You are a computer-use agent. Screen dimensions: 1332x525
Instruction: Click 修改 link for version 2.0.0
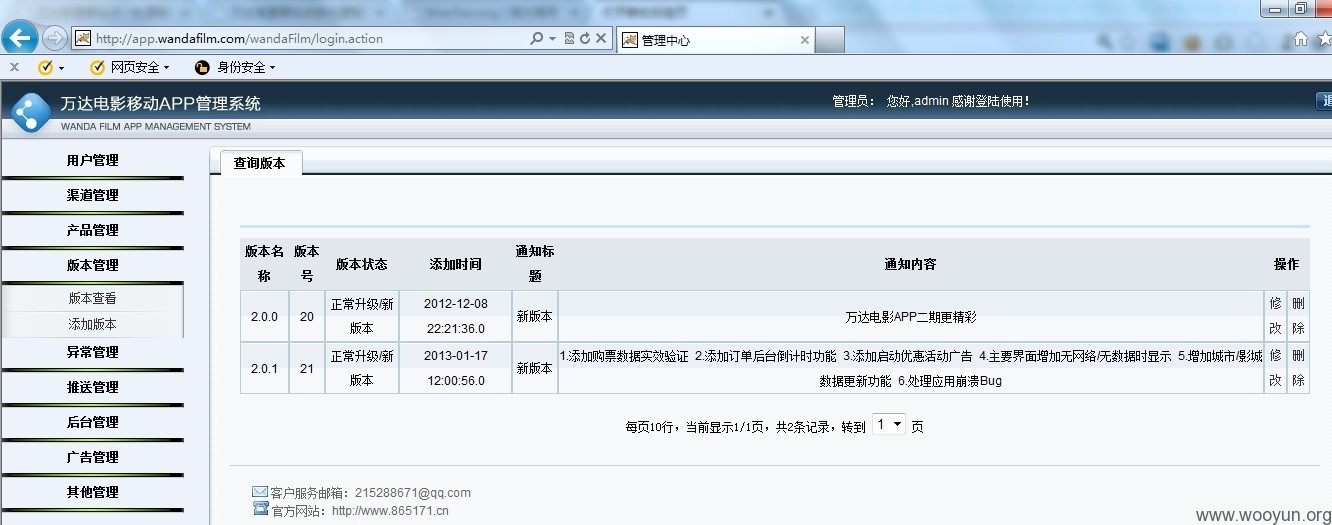(x=1275, y=316)
